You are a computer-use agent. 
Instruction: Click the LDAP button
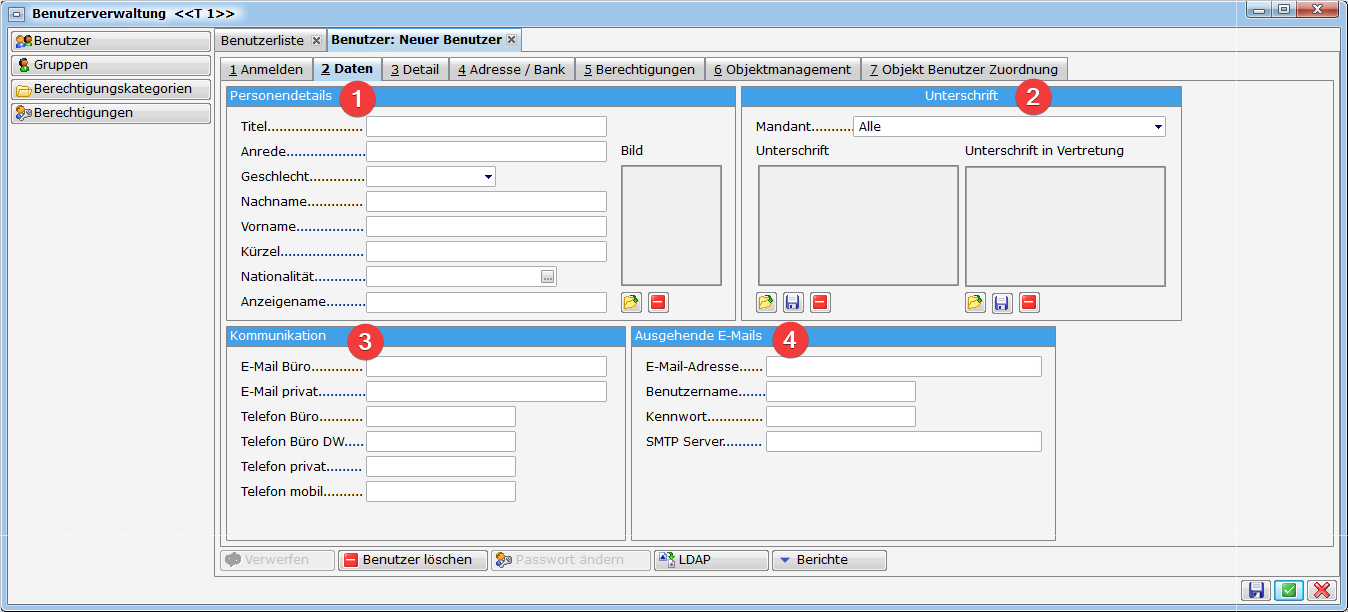(x=711, y=560)
